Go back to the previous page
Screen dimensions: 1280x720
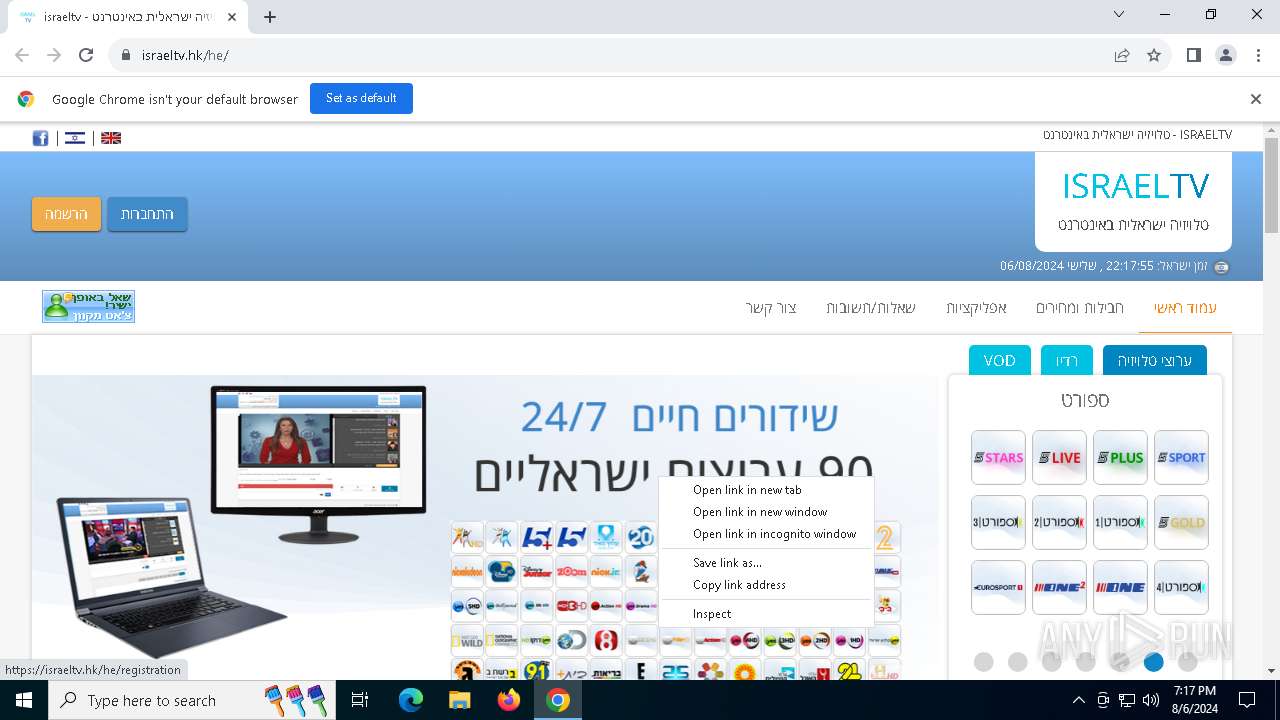point(22,55)
